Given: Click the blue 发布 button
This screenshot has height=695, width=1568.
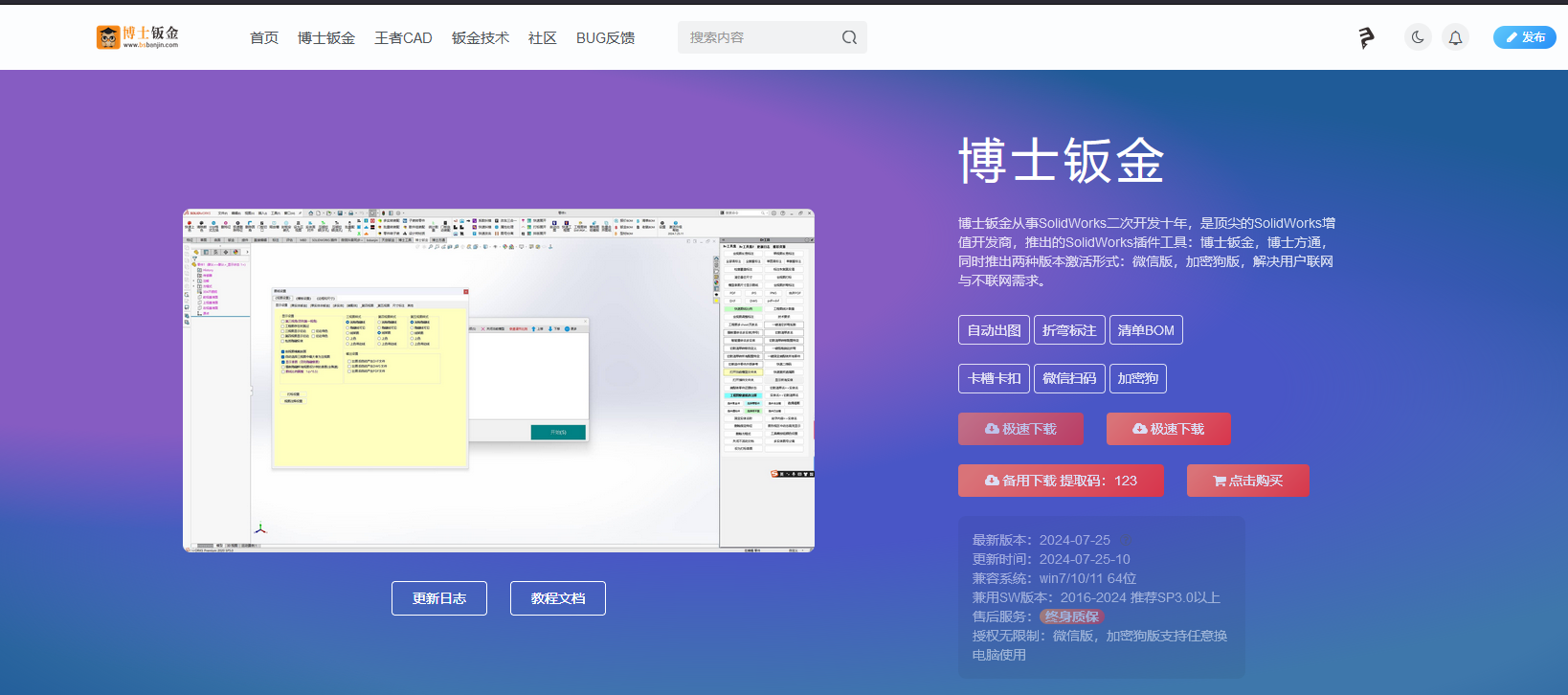Looking at the screenshot, I should point(1524,37).
